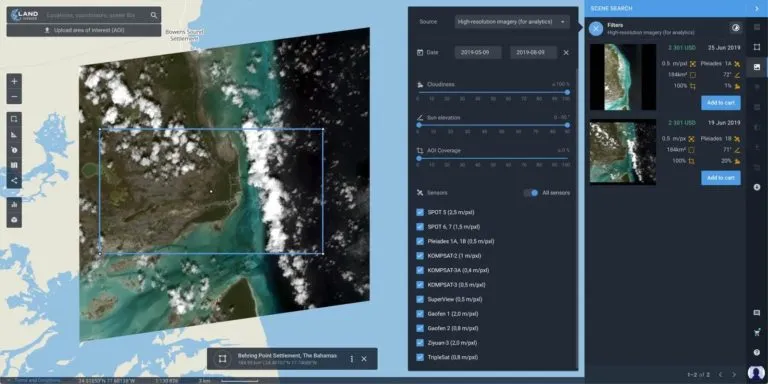Click the search magnifier icon
The height and width of the screenshot is (384, 768).
point(154,15)
